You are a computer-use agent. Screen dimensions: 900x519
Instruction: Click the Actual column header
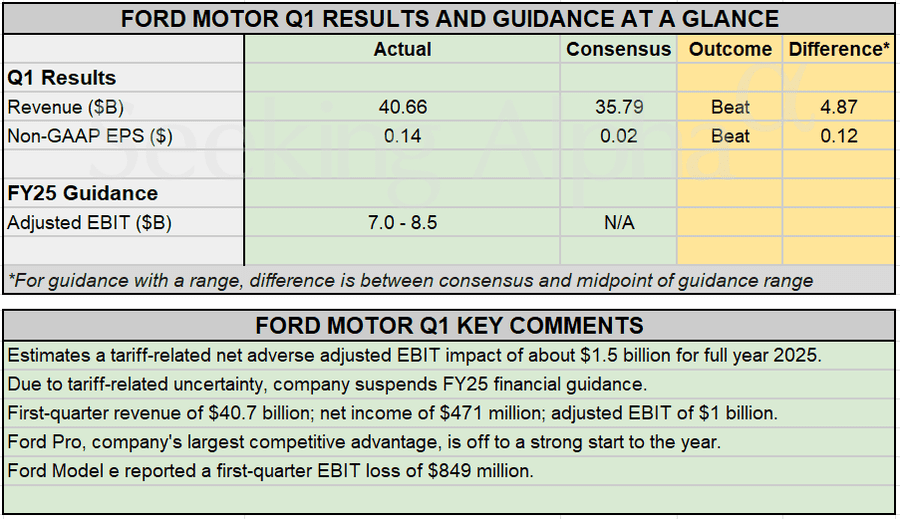pos(402,49)
